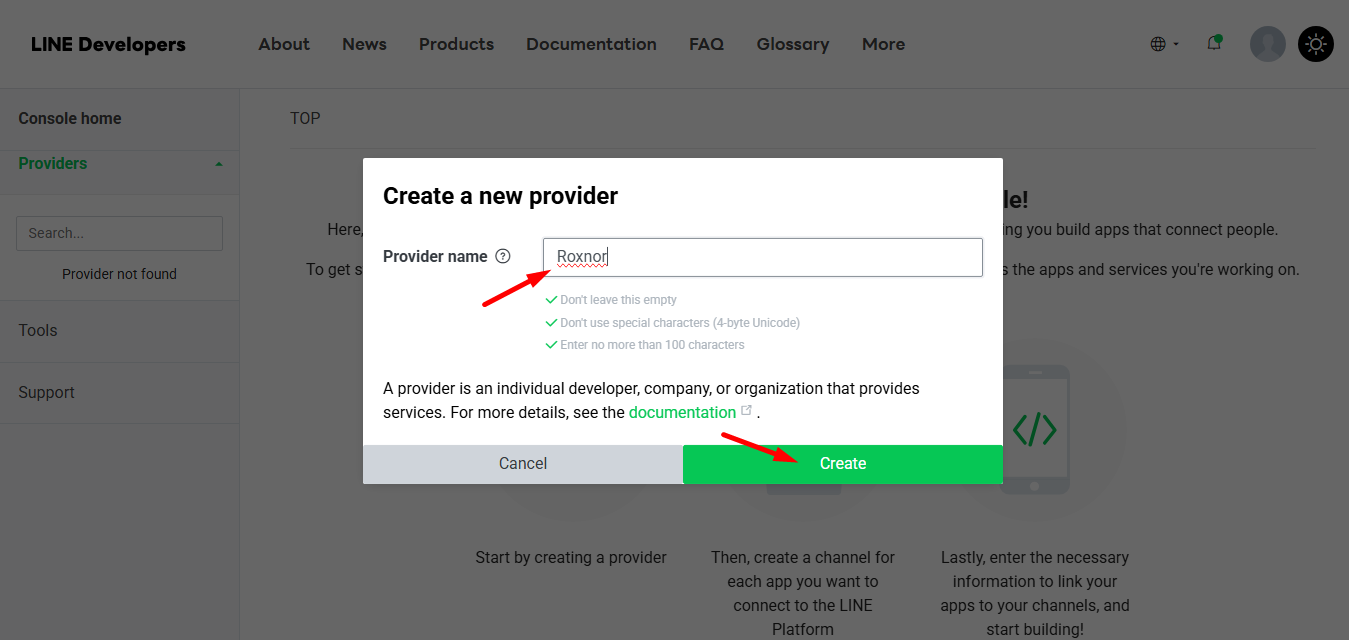Focus the provider search box
Screen dimensions: 1349x640
click(118, 233)
